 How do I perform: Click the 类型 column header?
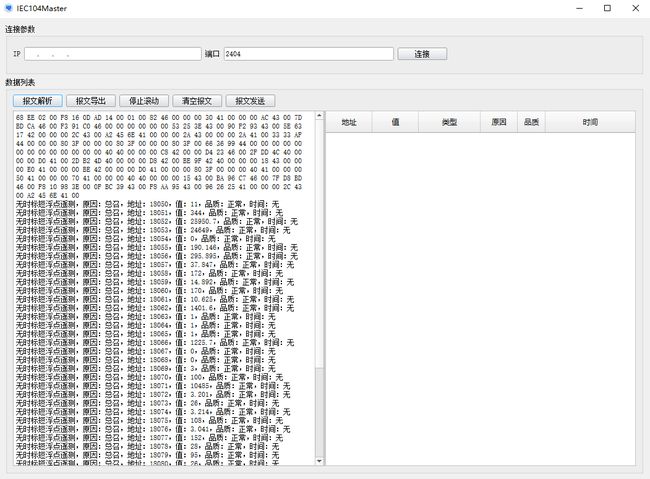click(449, 122)
